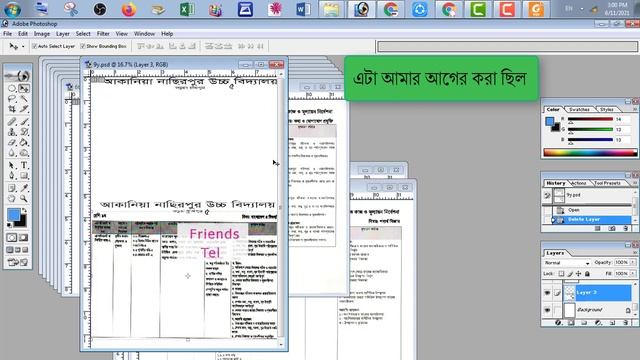Open the blend mode Normal dropdown
The image size is (640, 360).
567,262
